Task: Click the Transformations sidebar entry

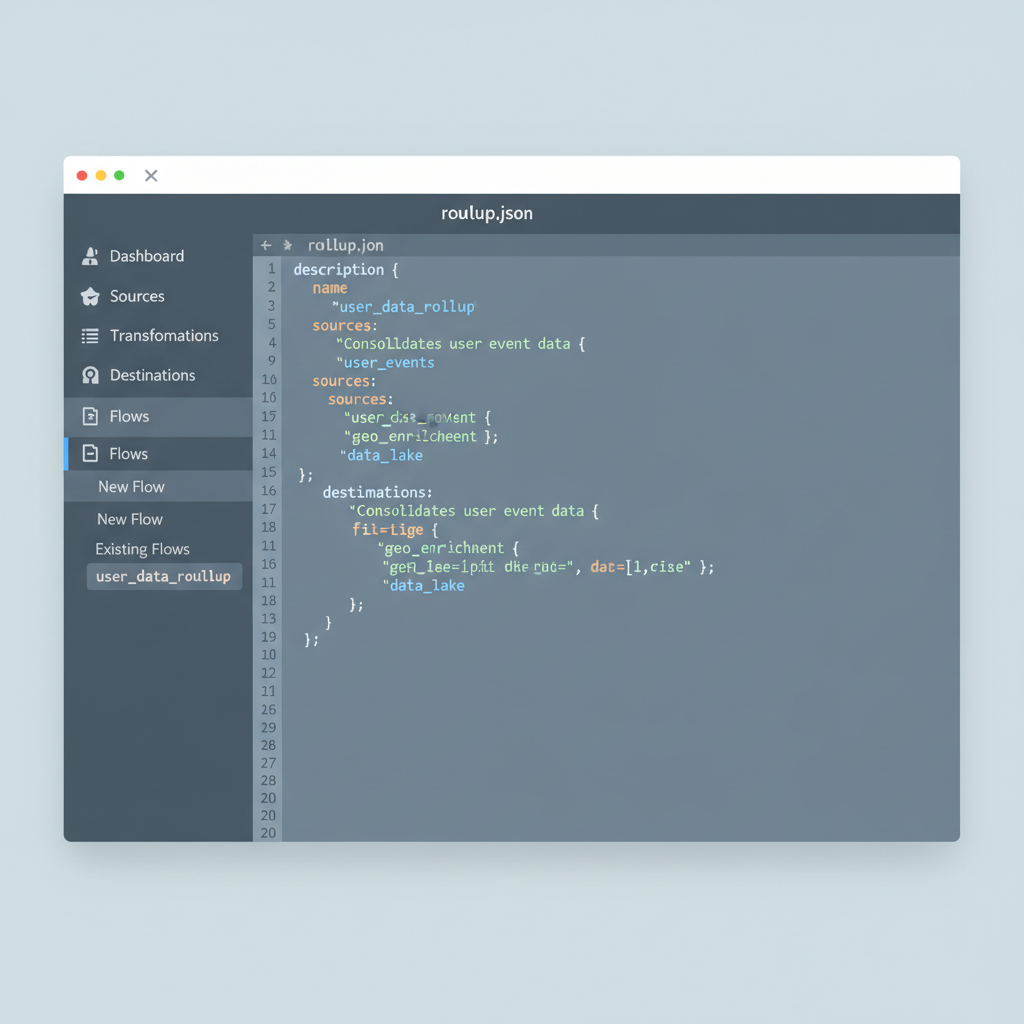Action: point(165,336)
